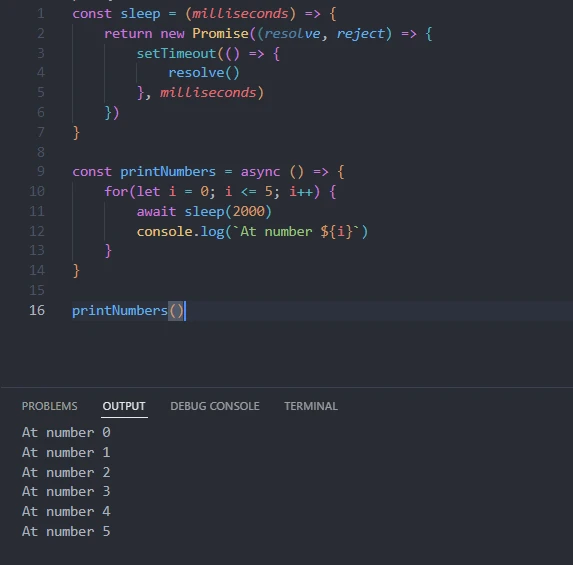Image resolution: width=573 pixels, height=565 pixels.
Task: Click the async keyword on line 9
Action: (x=260, y=171)
